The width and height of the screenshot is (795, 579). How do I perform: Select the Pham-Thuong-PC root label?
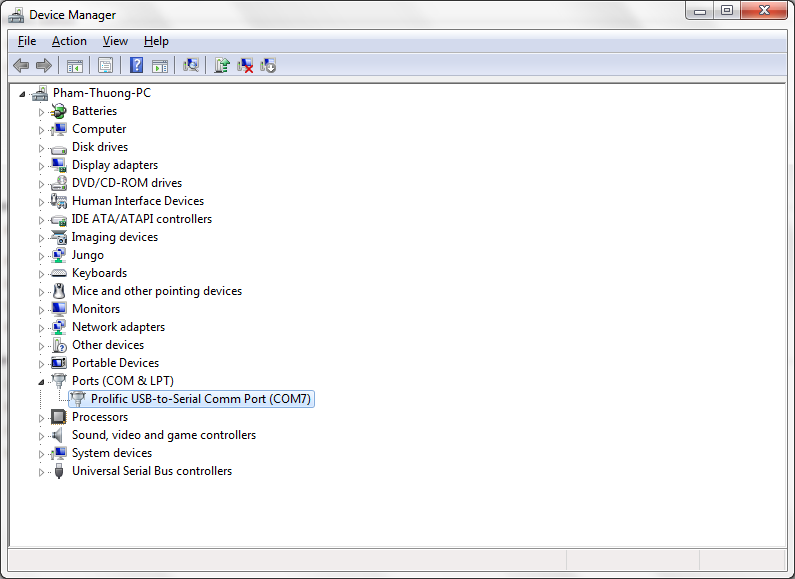[101, 93]
